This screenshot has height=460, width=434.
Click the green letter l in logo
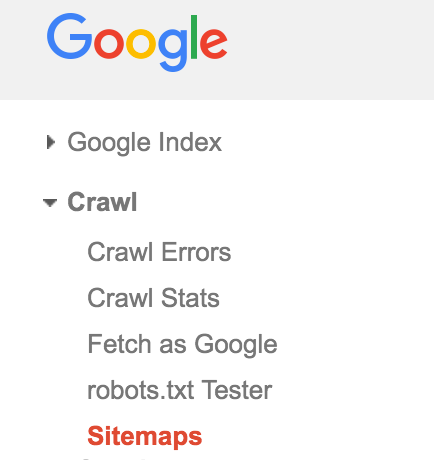tap(194, 37)
